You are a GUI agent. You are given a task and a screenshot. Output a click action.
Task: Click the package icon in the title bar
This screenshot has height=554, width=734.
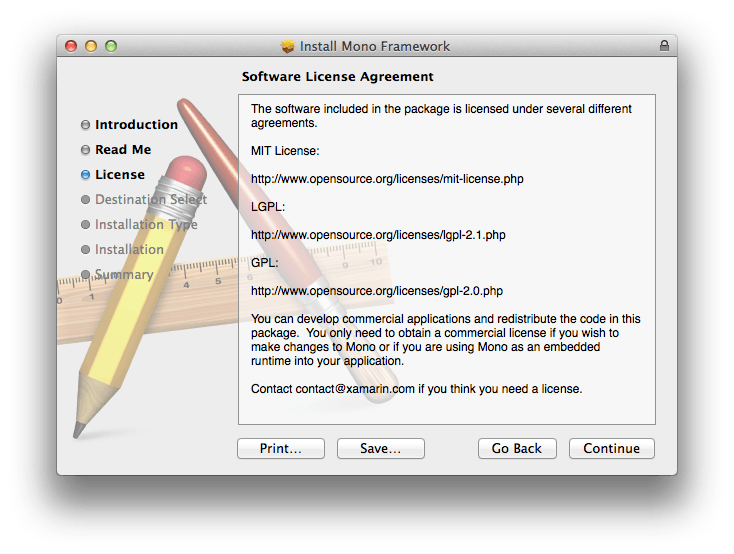click(x=289, y=46)
